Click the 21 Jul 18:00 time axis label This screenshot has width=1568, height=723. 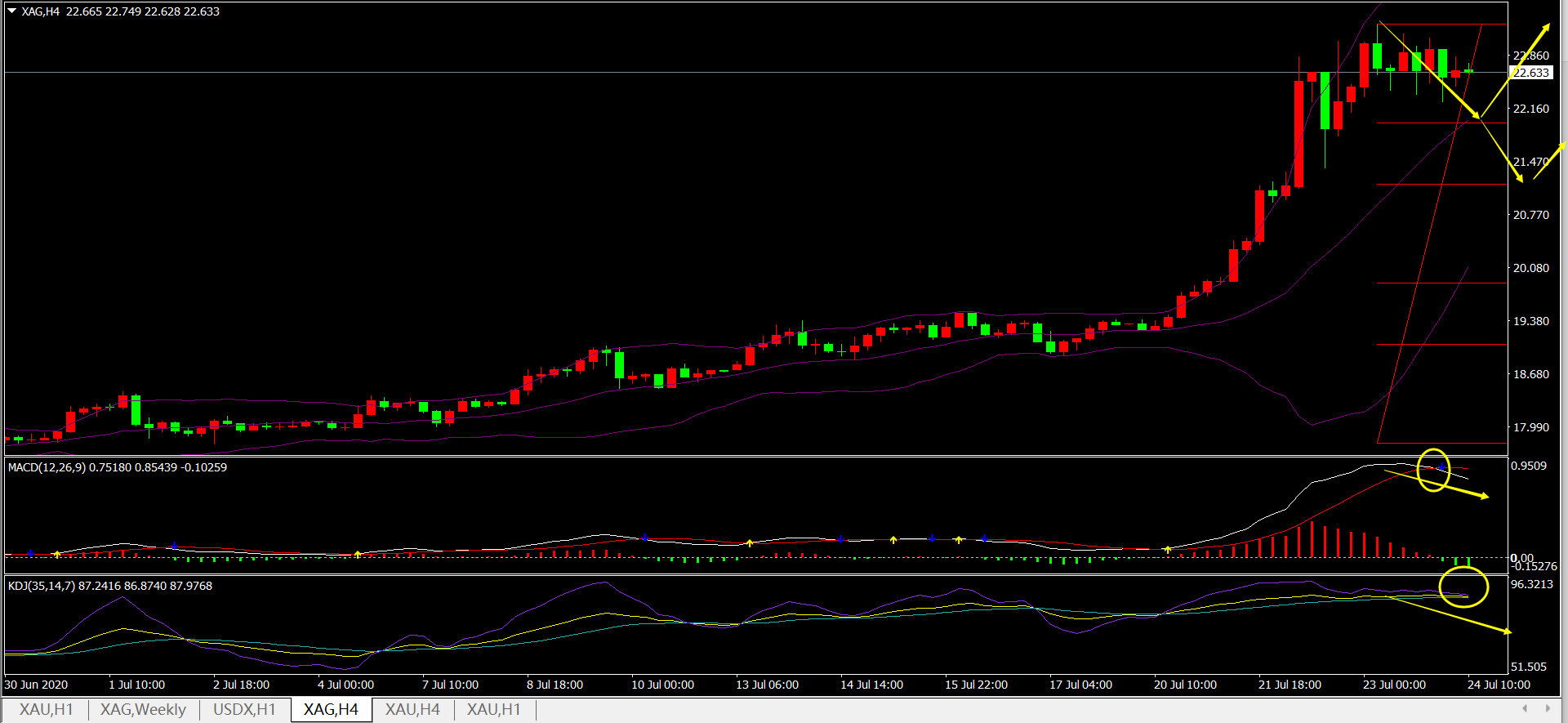click(x=1290, y=685)
